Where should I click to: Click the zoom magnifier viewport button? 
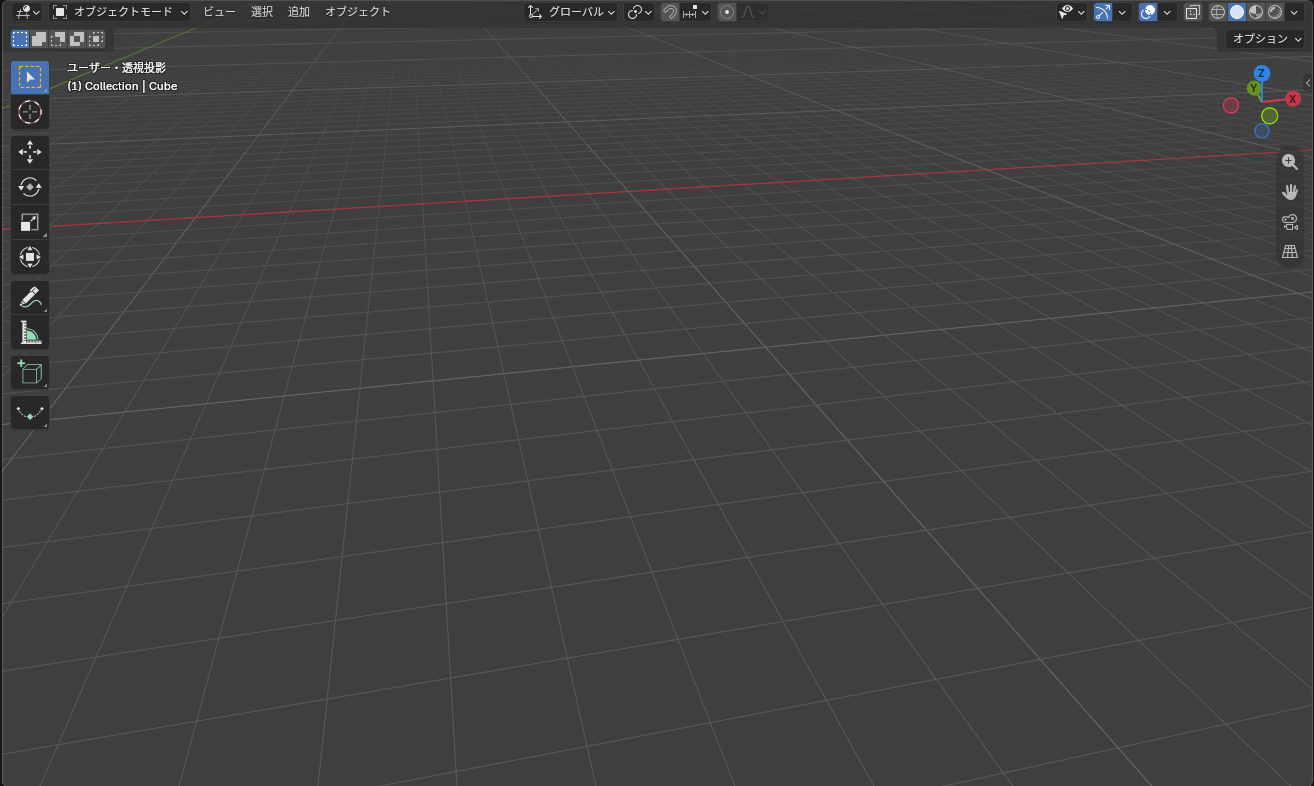click(1290, 162)
